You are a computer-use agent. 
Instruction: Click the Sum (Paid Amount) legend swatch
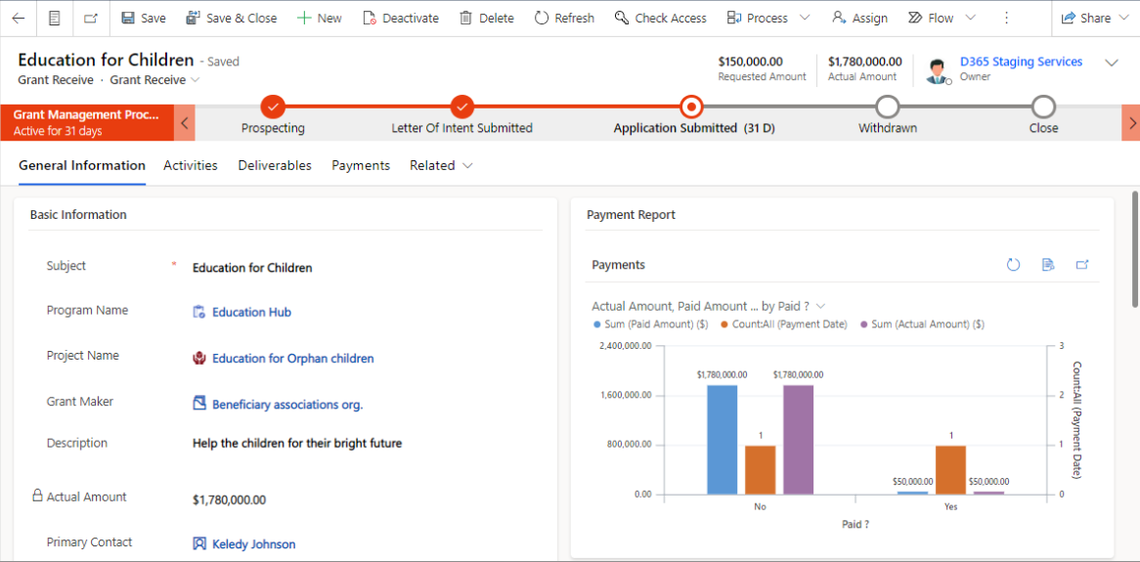coord(597,324)
